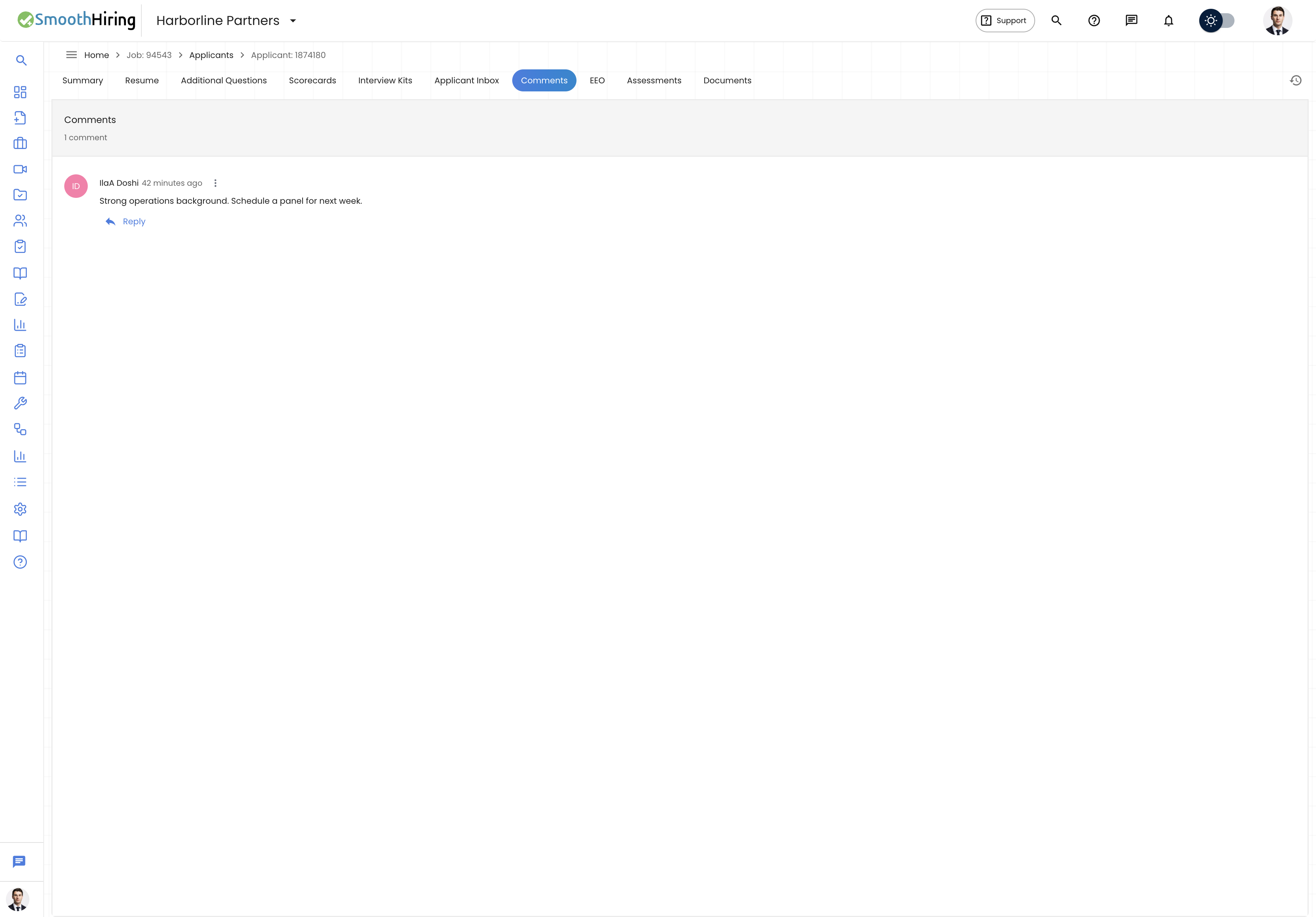
Task: Toggle the light/dark theme switch
Action: coord(1217,21)
